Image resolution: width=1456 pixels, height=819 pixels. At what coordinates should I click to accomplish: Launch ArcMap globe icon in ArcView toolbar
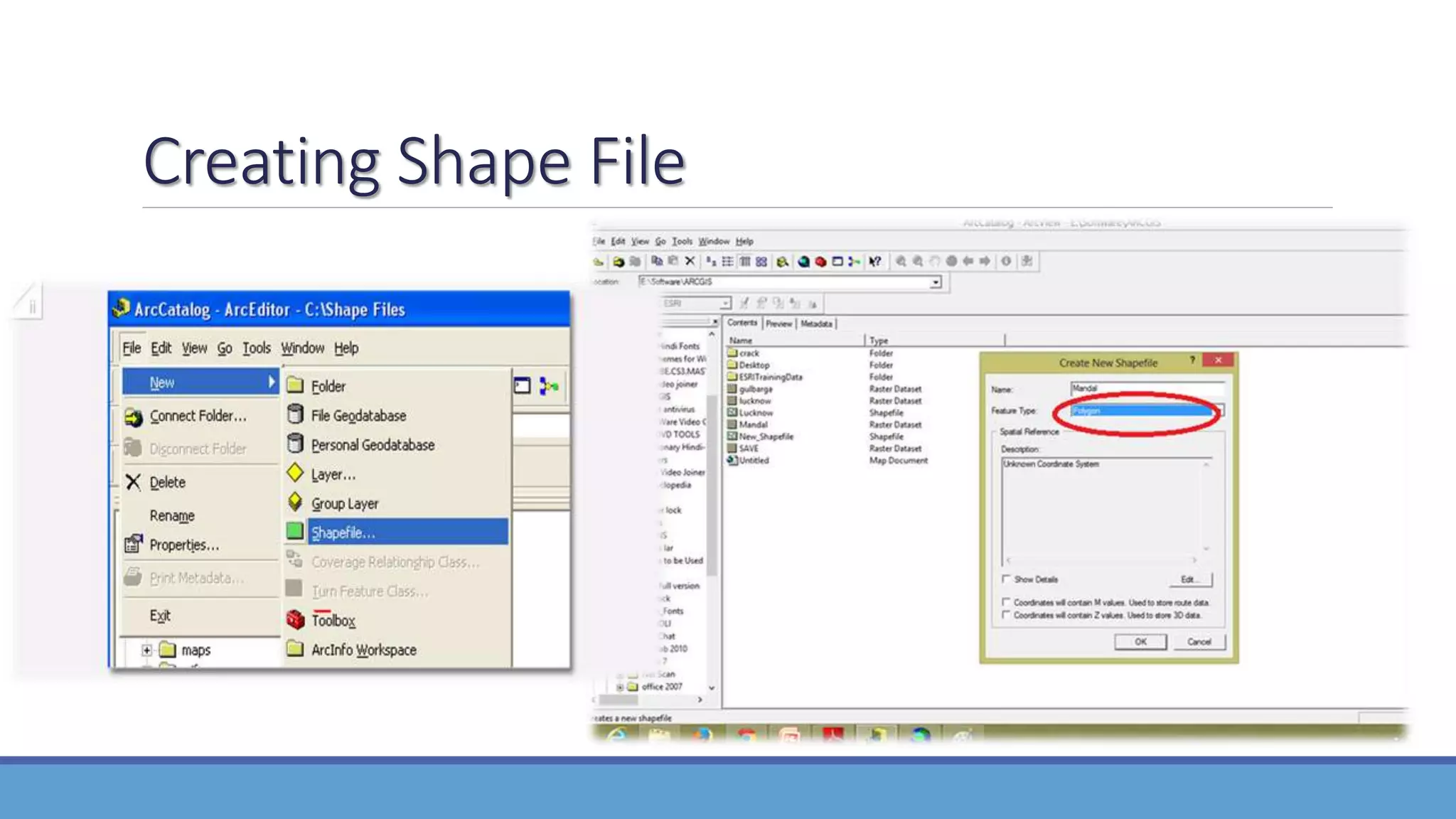[803, 262]
